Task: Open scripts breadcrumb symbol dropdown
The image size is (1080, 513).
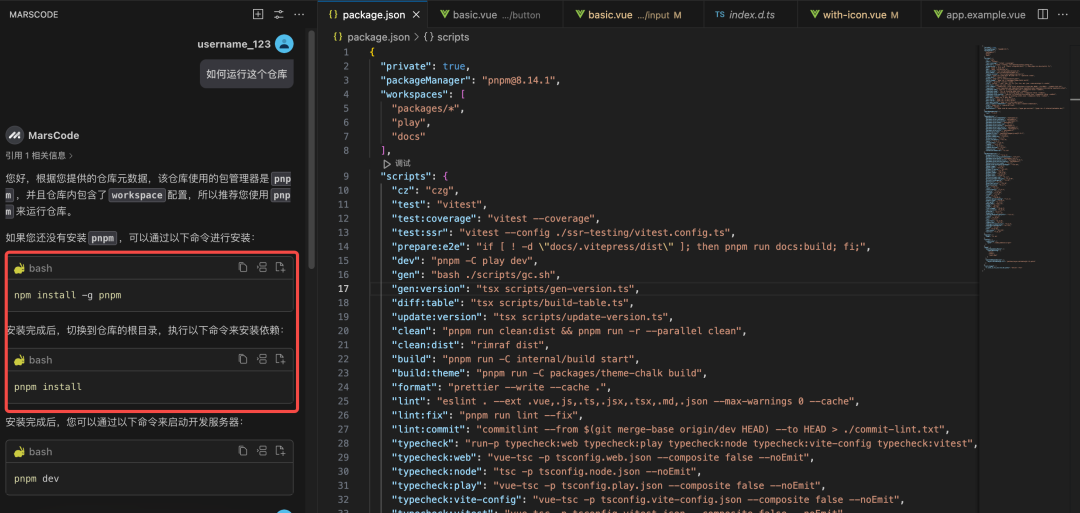Action: [445, 37]
